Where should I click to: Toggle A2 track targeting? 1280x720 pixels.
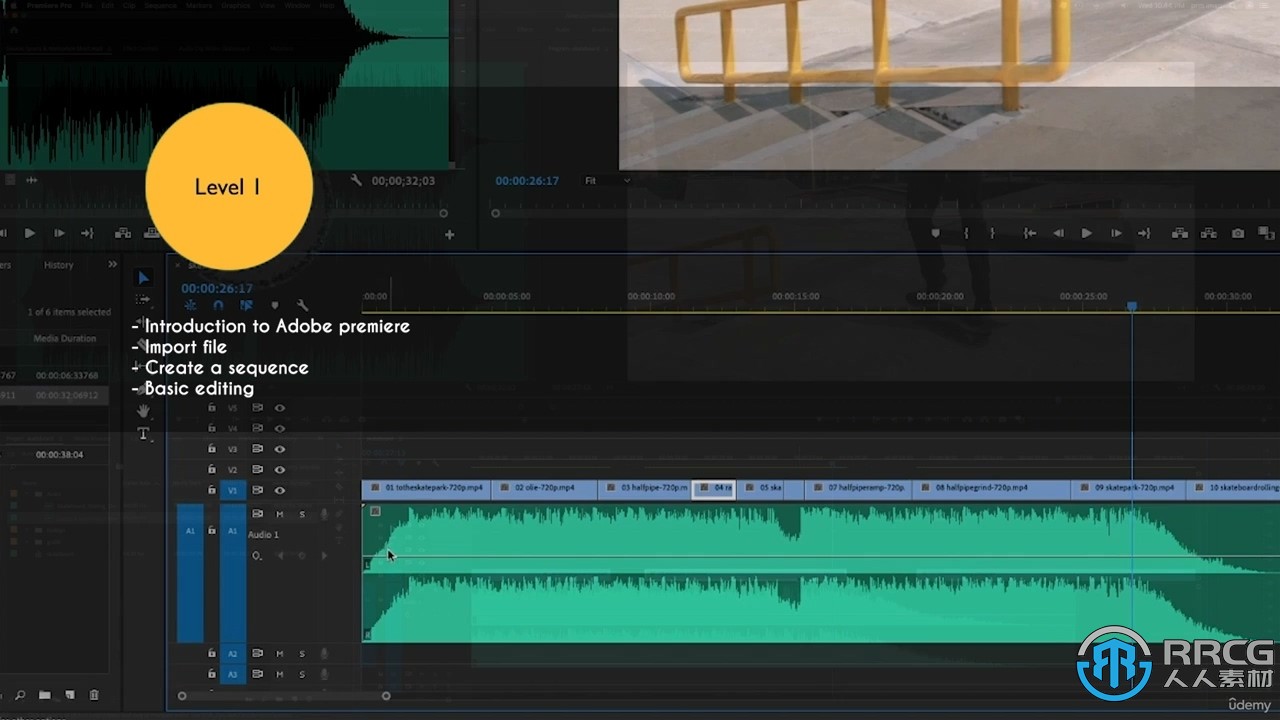[x=232, y=654]
